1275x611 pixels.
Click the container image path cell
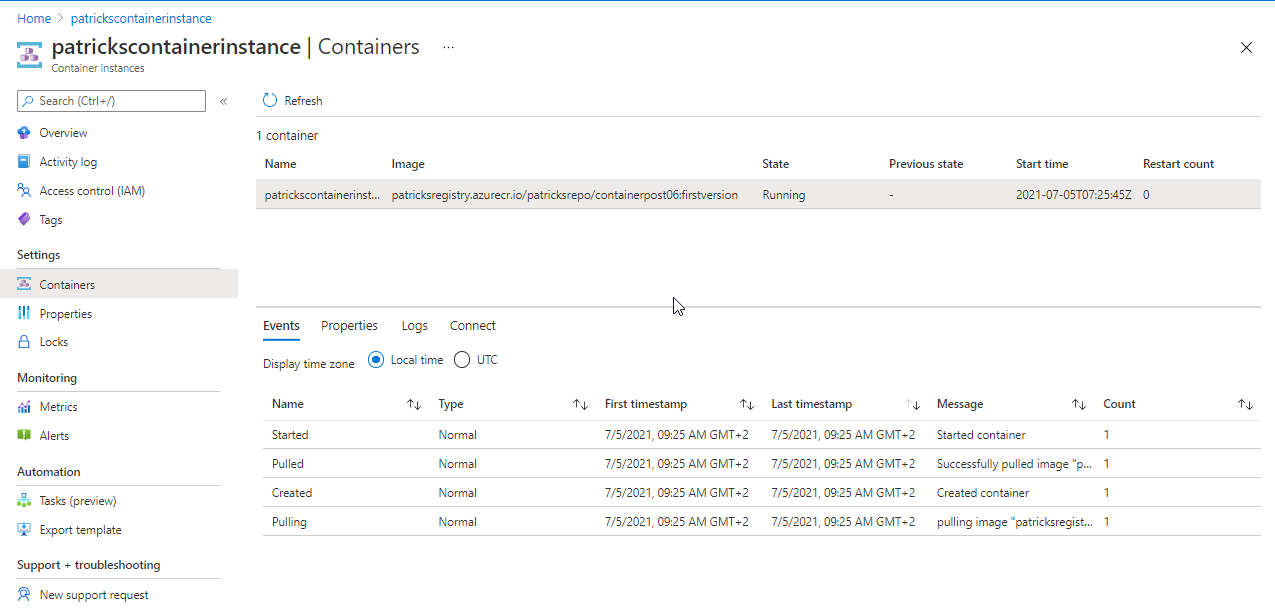pyautogui.click(x=565, y=195)
